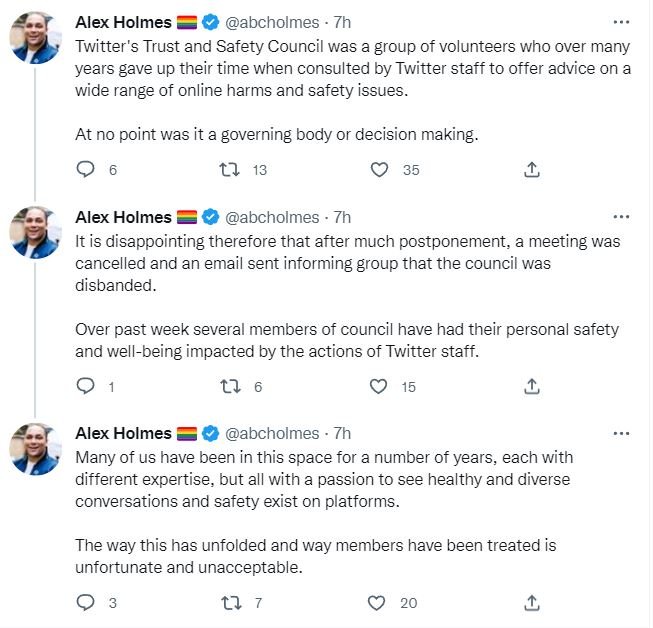Open more options menu on second tweet

[x=621, y=217]
